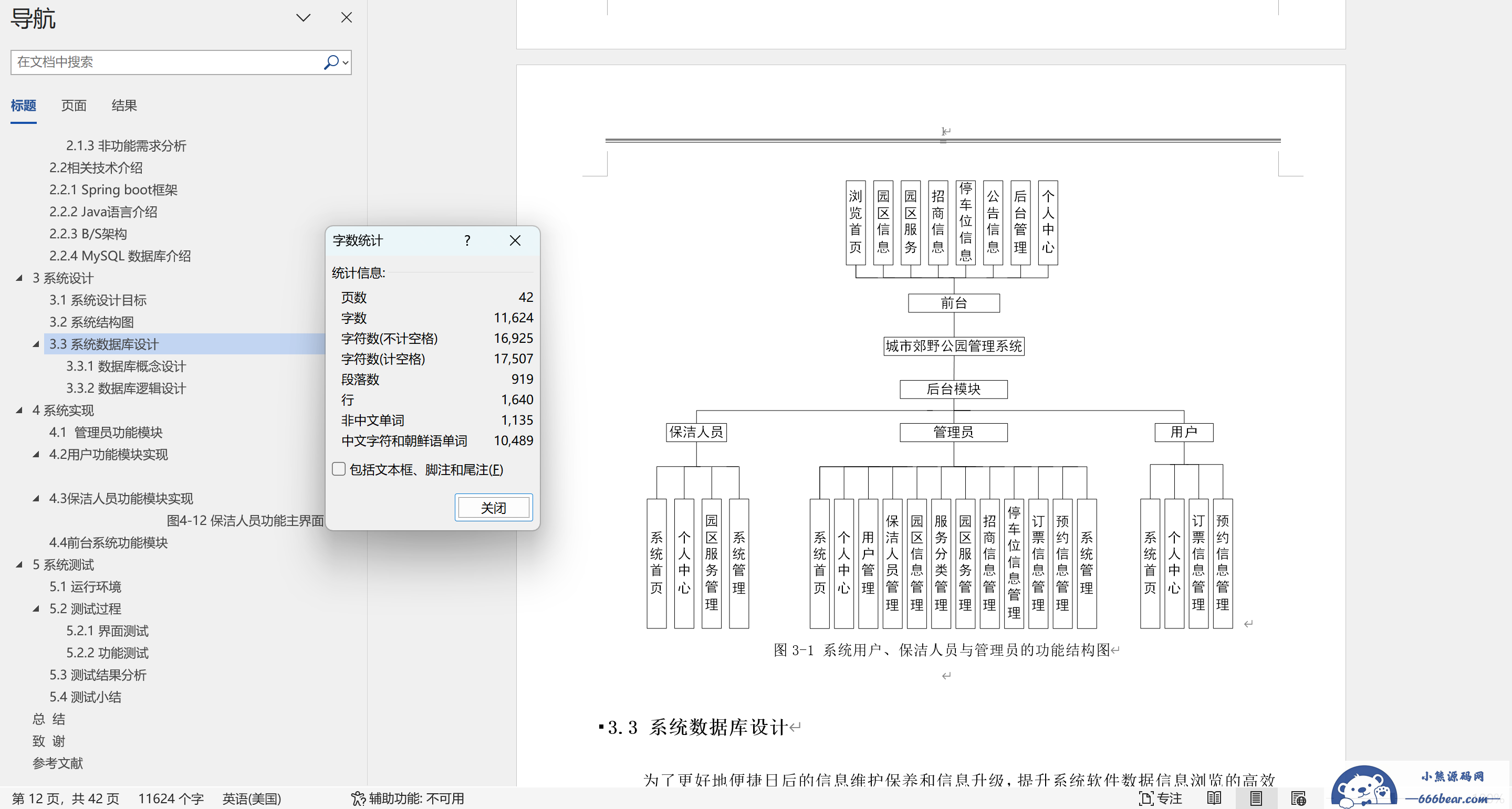The width and height of the screenshot is (1512, 809).
Task: Click the search magnifier icon in navigation pane
Action: point(331,62)
